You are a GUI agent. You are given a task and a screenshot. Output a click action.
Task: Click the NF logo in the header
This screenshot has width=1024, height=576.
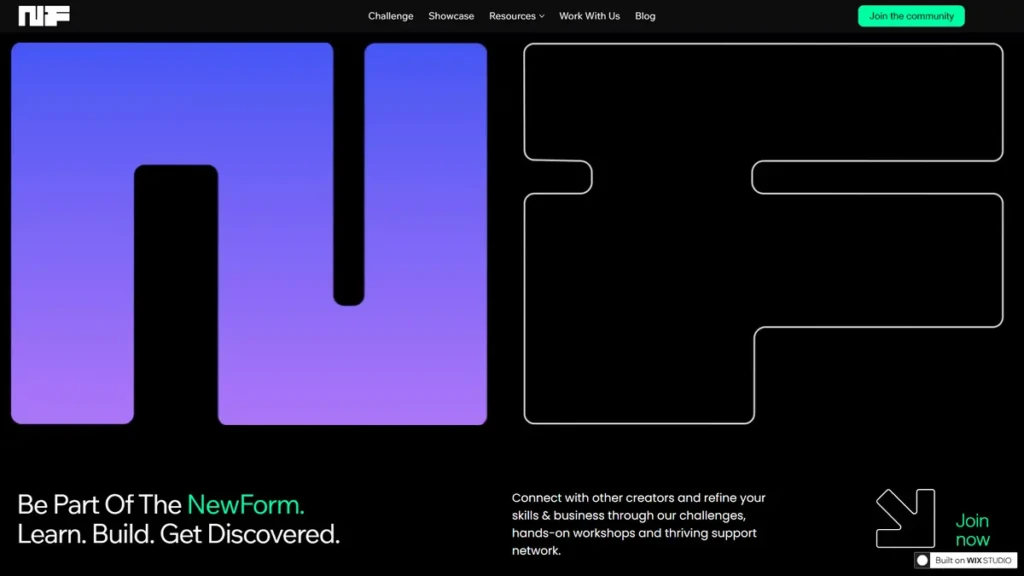[44, 16]
